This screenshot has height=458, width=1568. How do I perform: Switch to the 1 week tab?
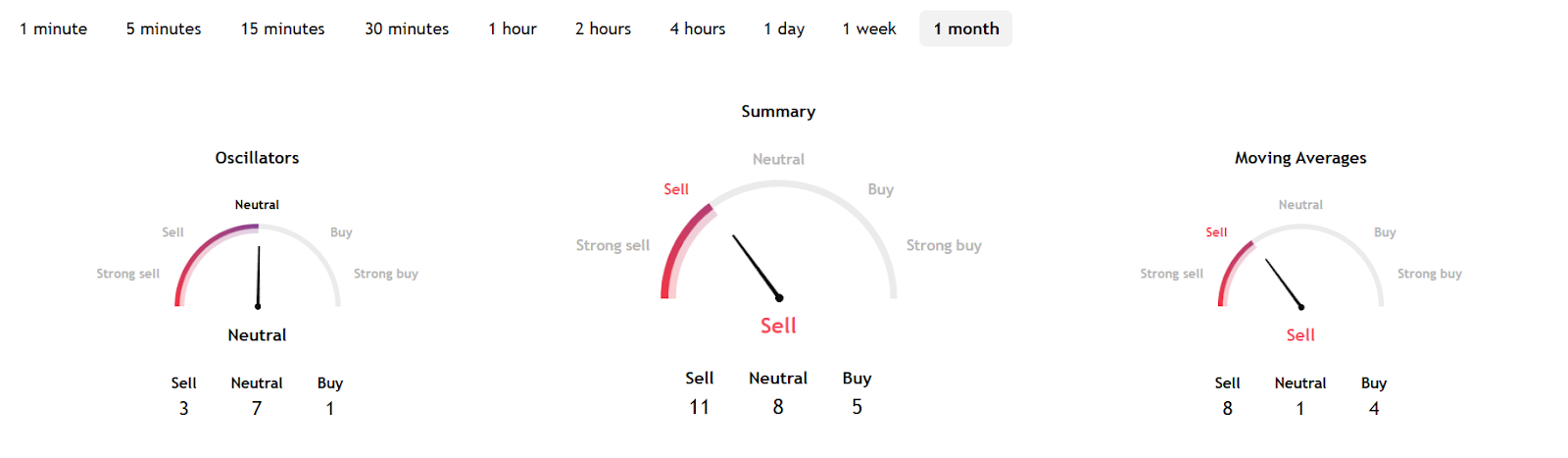pos(869,29)
